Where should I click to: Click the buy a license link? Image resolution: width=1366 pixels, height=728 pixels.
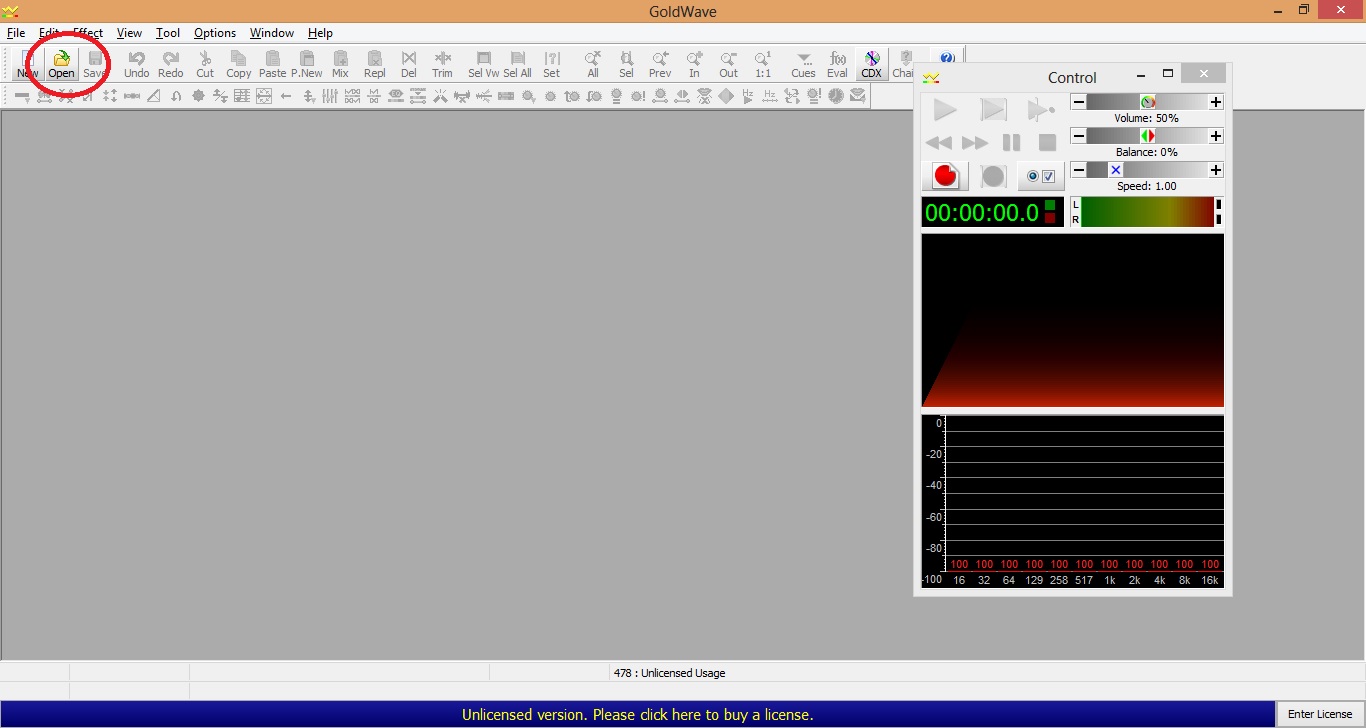pos(637,714)
